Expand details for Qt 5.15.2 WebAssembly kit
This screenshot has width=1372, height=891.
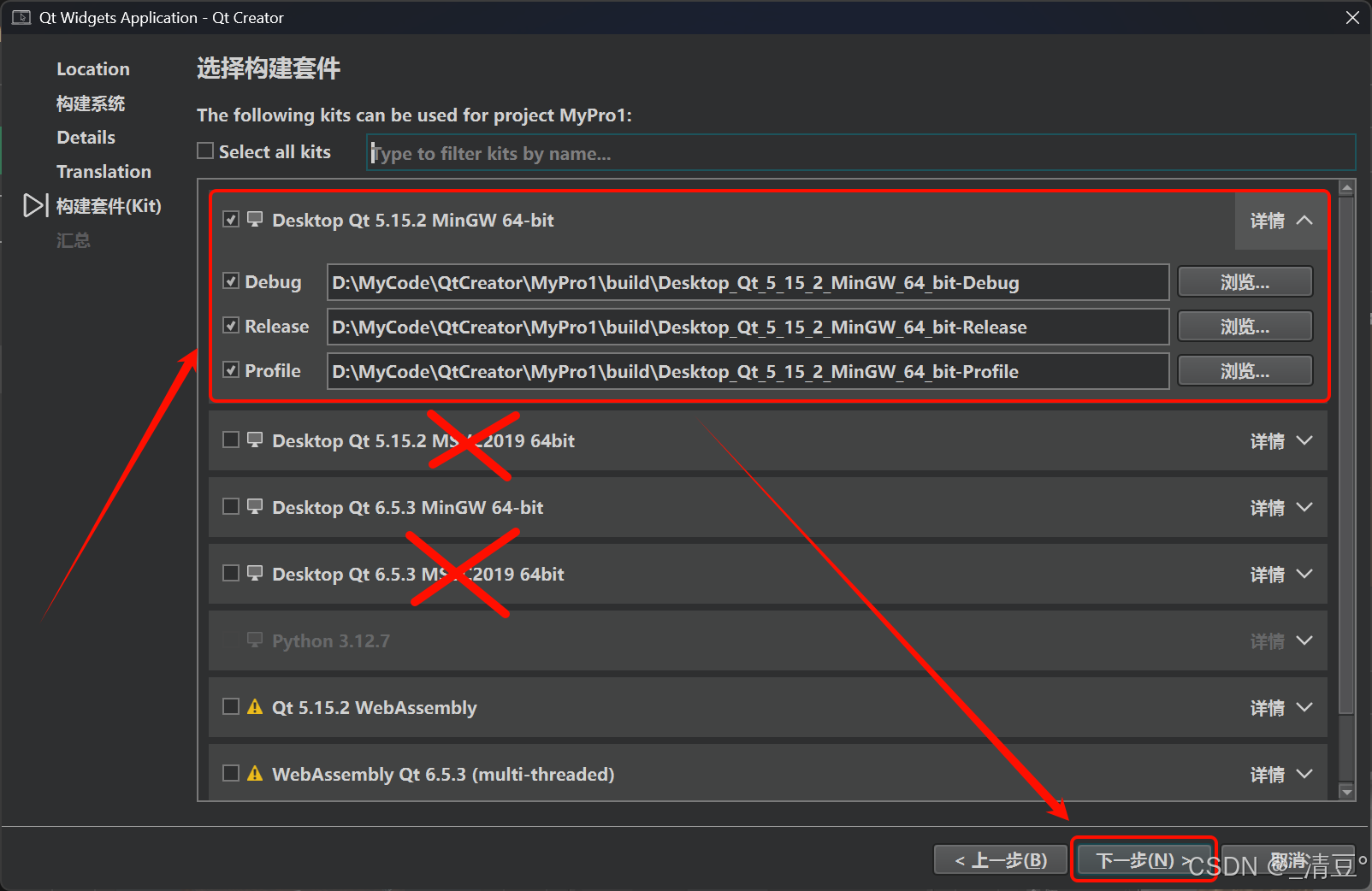(1280, 708)
